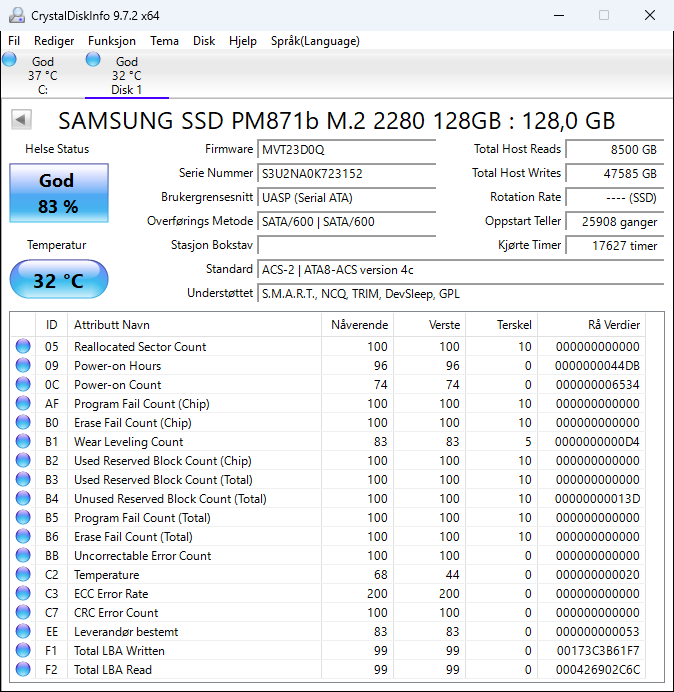Viewport: 674px width, 692px height.
Task: Click status orb for Power-on Hours
Action: (23, 365)
